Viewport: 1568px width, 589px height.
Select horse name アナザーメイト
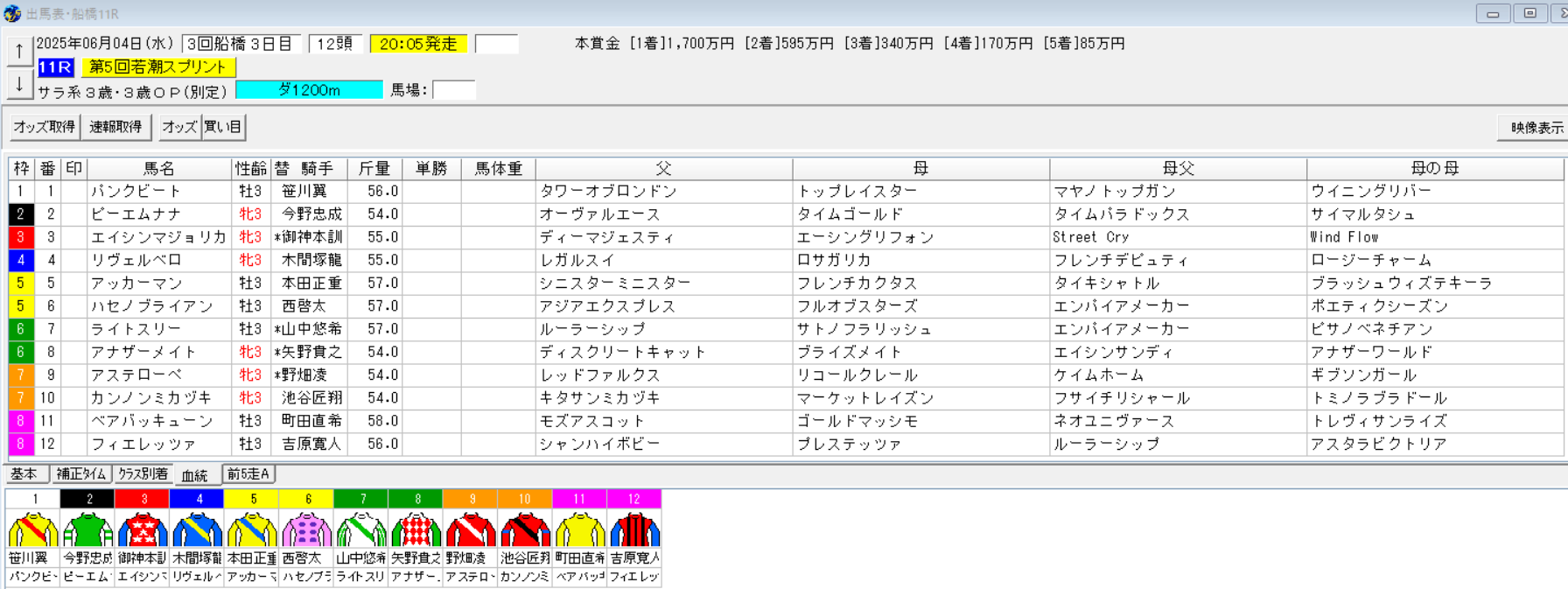pos(144,352)
